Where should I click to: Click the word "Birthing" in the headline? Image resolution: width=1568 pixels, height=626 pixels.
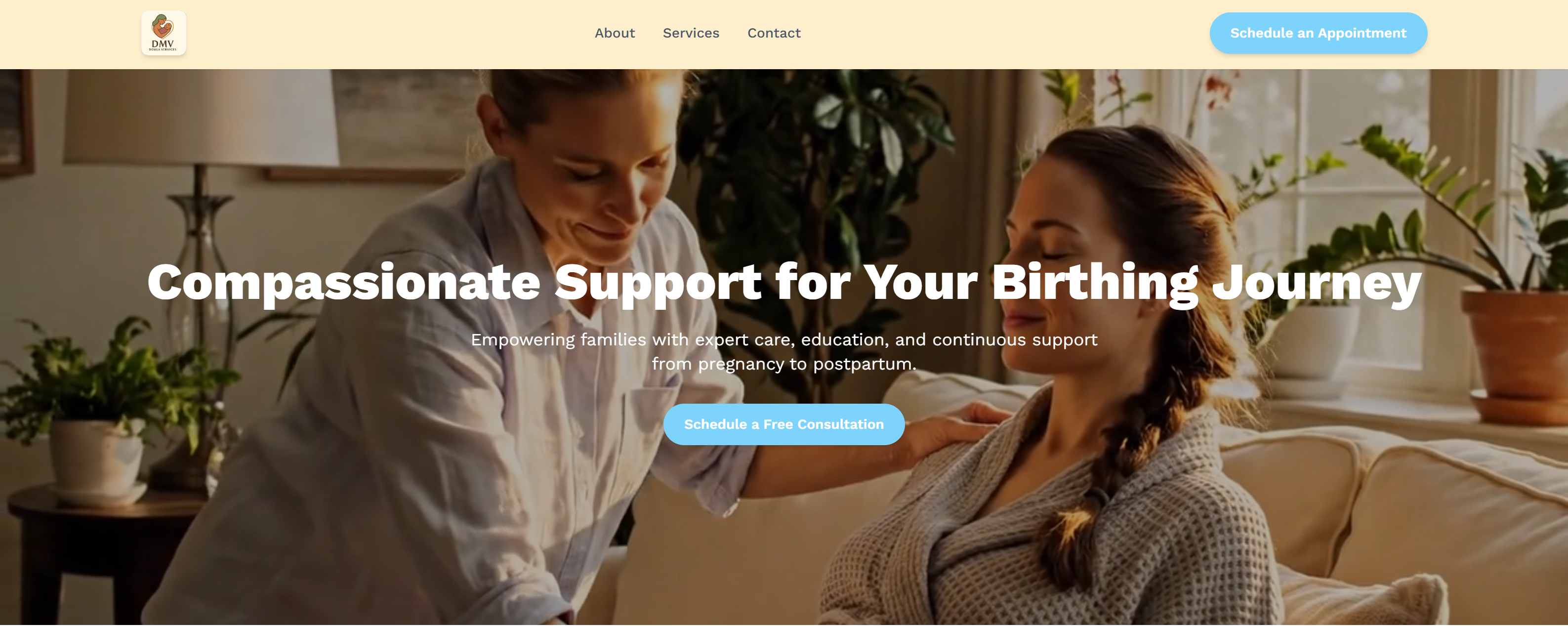point(1095,284)
